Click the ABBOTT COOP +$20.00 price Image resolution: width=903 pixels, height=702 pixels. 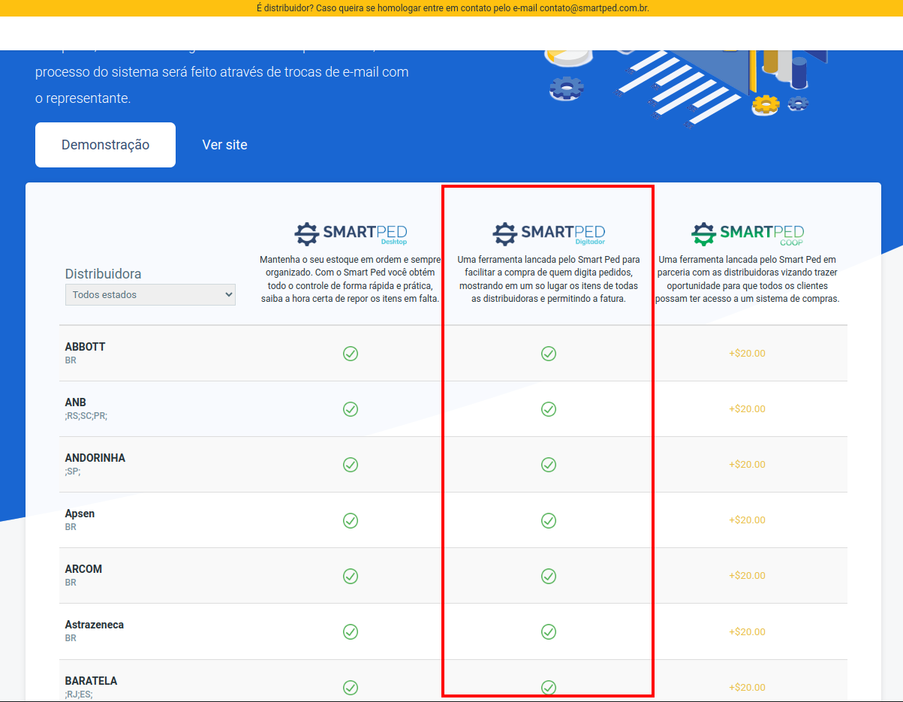pyautogui.click(x=747, y=354)
